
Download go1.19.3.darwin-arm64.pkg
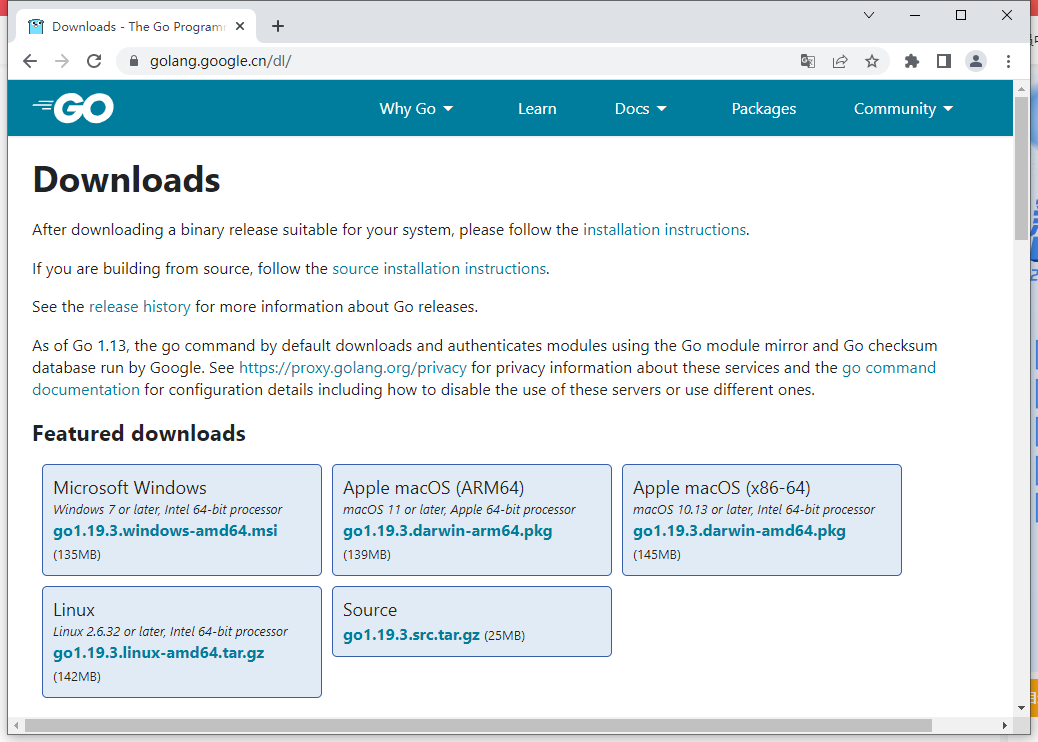[x=448, y=531]
